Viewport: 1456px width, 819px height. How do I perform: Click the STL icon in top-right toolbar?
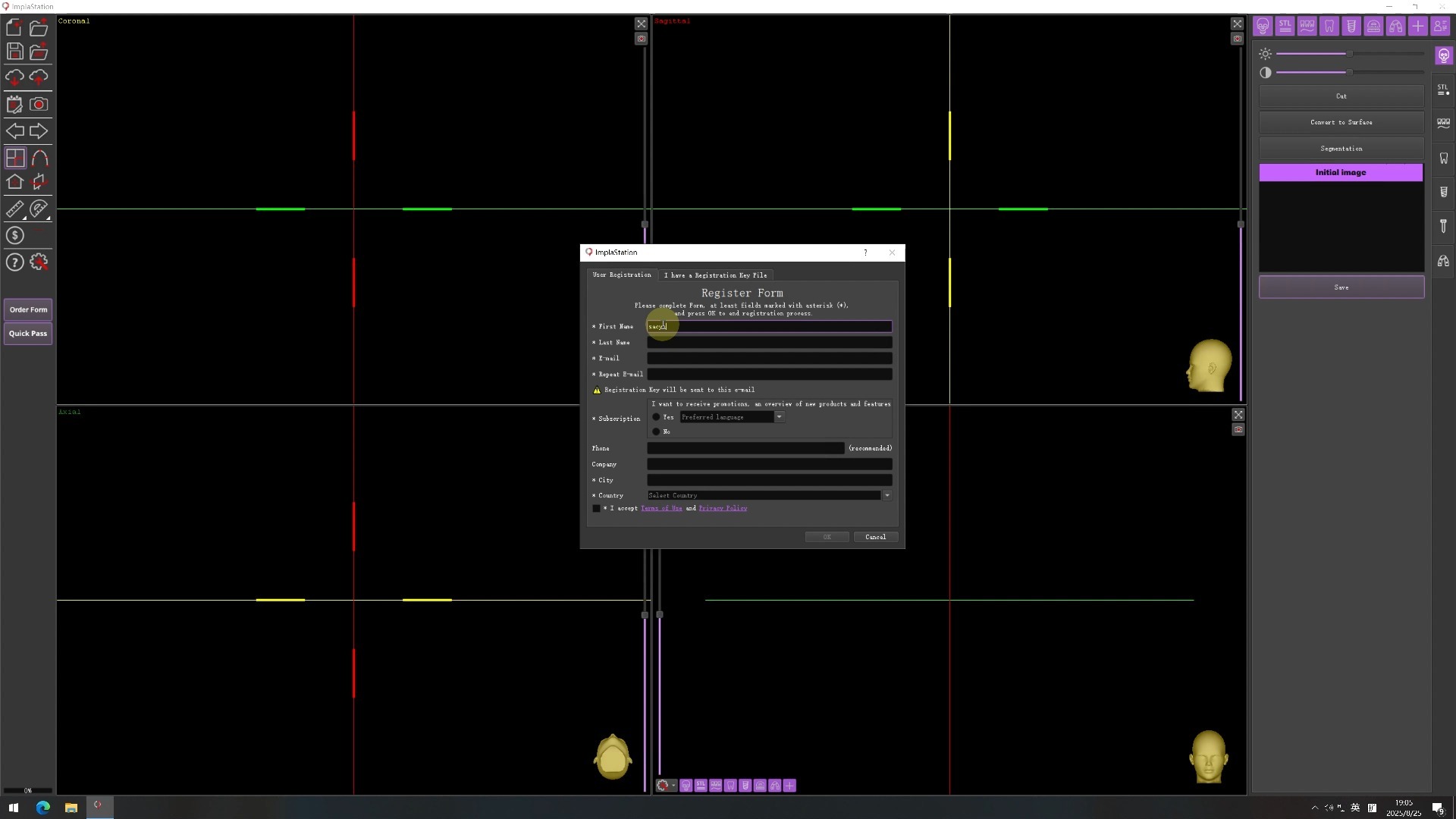[1285, 27]
